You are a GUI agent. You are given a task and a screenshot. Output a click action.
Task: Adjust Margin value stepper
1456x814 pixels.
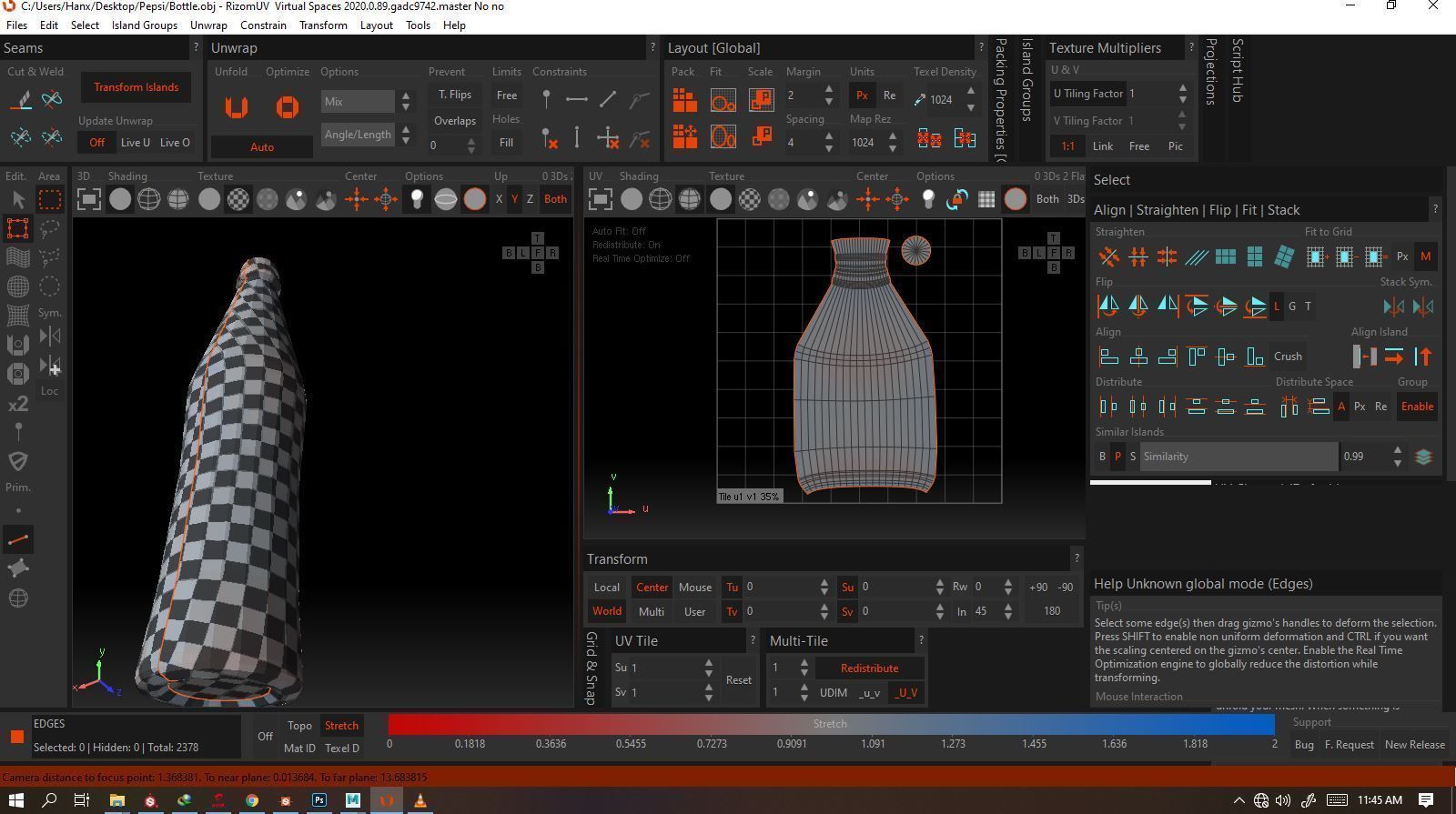829,95
